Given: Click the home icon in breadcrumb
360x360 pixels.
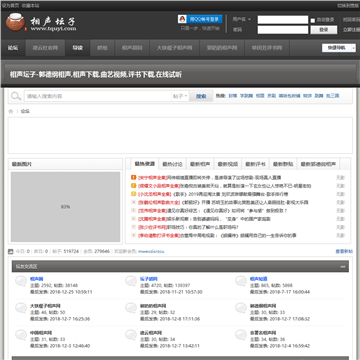Looking at the screenshot, I should pos(11,111).
